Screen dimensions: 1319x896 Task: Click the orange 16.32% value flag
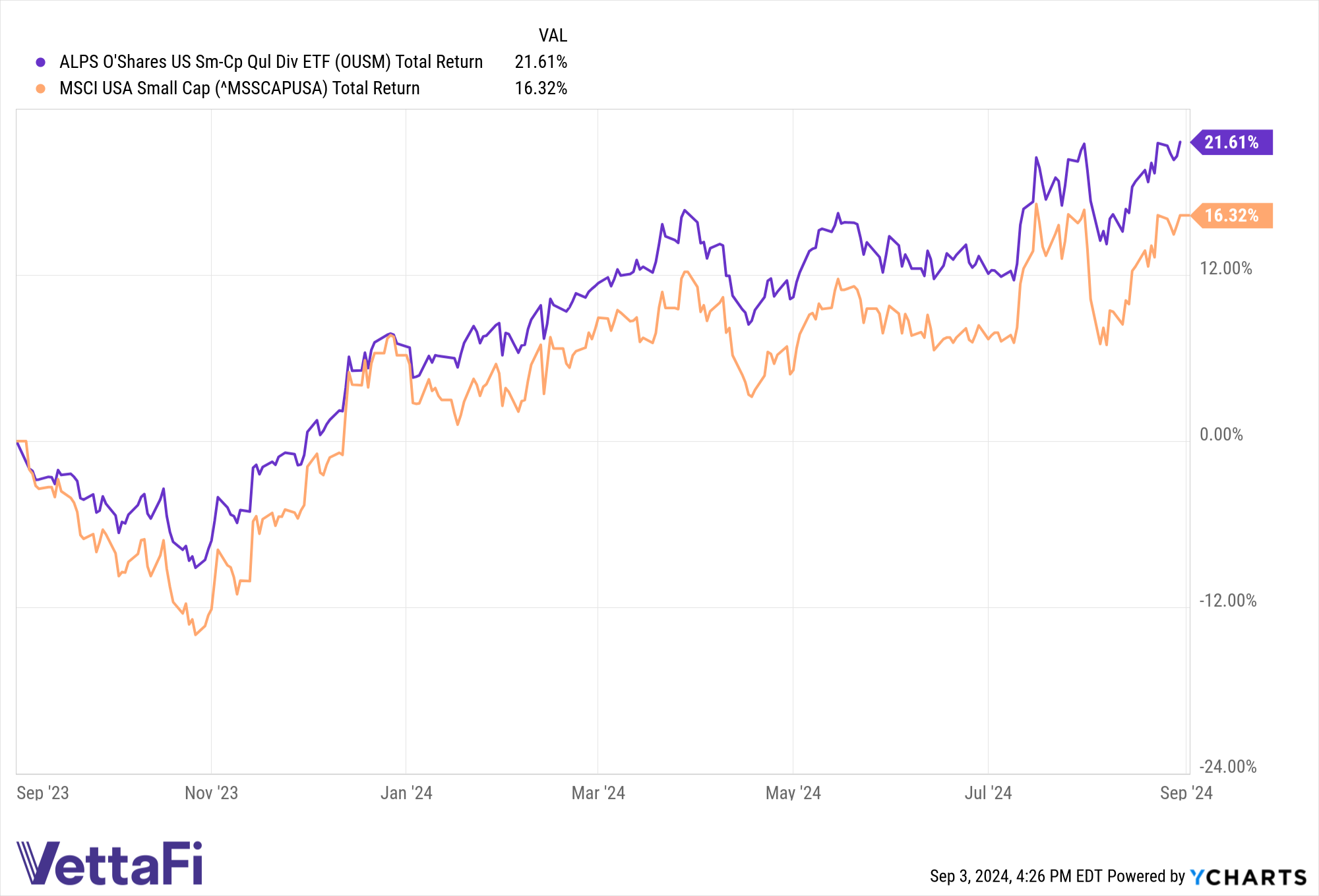1231,216
